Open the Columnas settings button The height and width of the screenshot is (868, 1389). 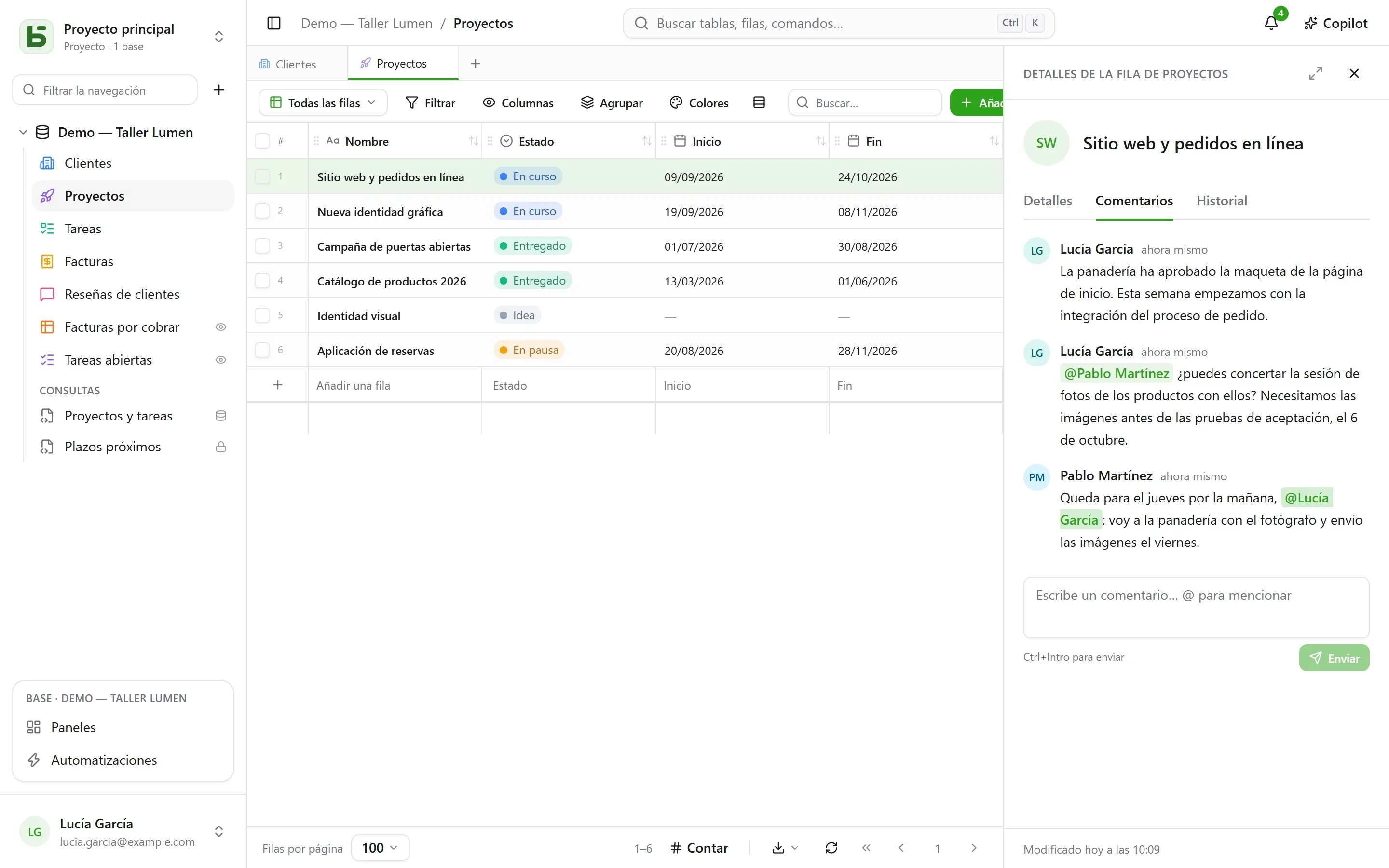pyautogui.click(x=518, y=103)
